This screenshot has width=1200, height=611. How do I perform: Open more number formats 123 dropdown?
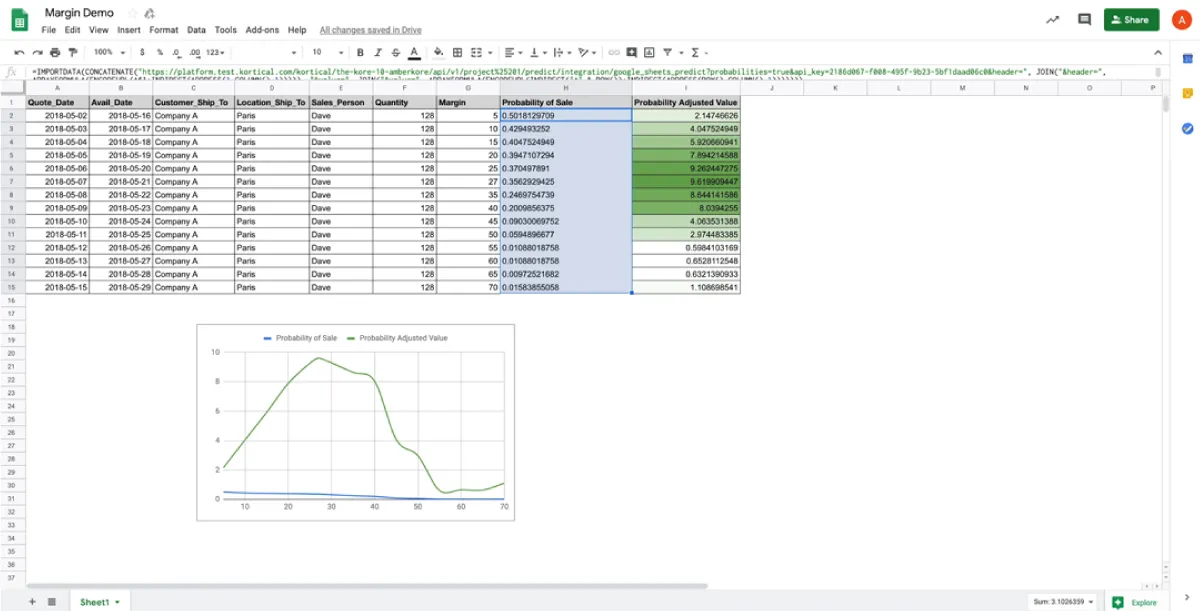[x=215, y=52]
